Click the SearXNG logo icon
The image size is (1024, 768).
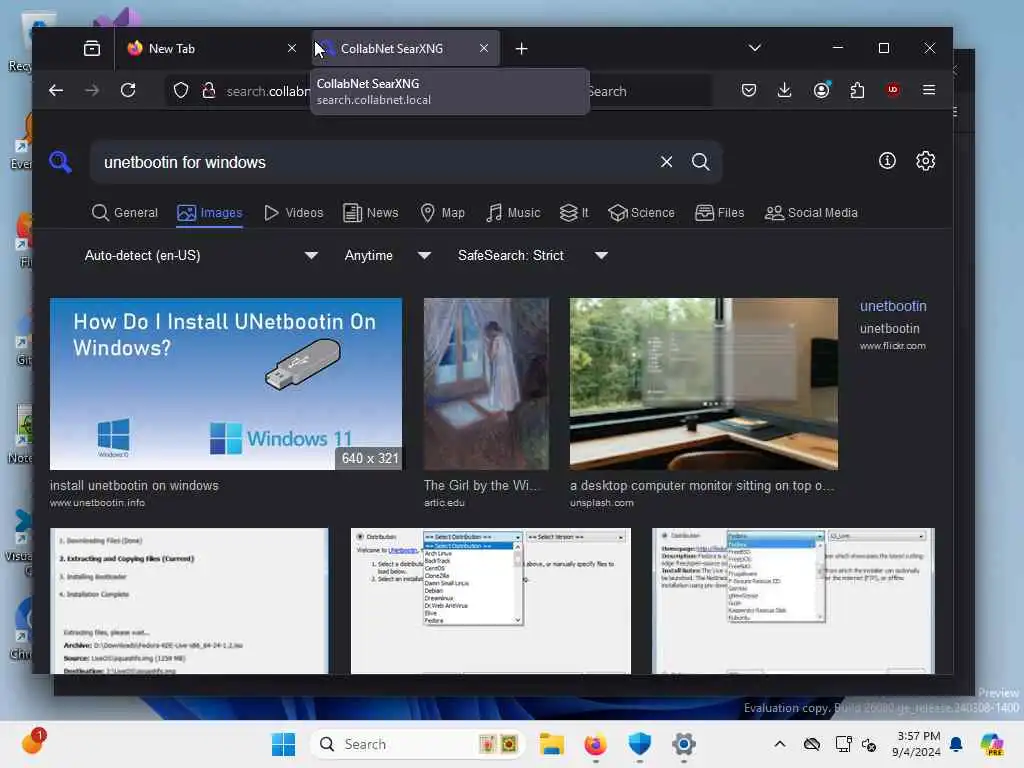[x=60, y=161]
